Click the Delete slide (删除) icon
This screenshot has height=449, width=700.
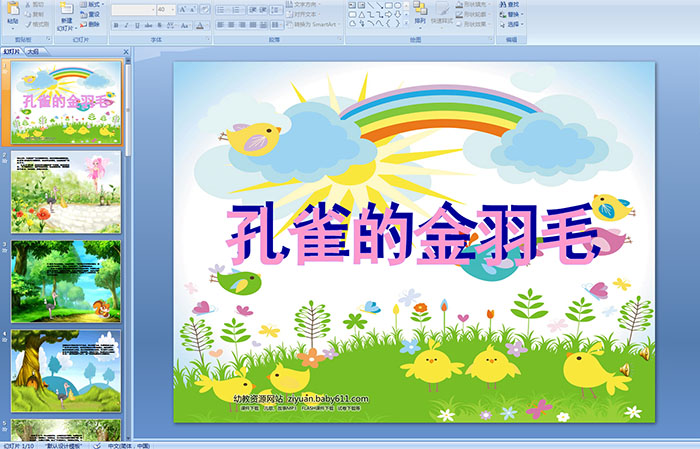click(x=93, y=24)
